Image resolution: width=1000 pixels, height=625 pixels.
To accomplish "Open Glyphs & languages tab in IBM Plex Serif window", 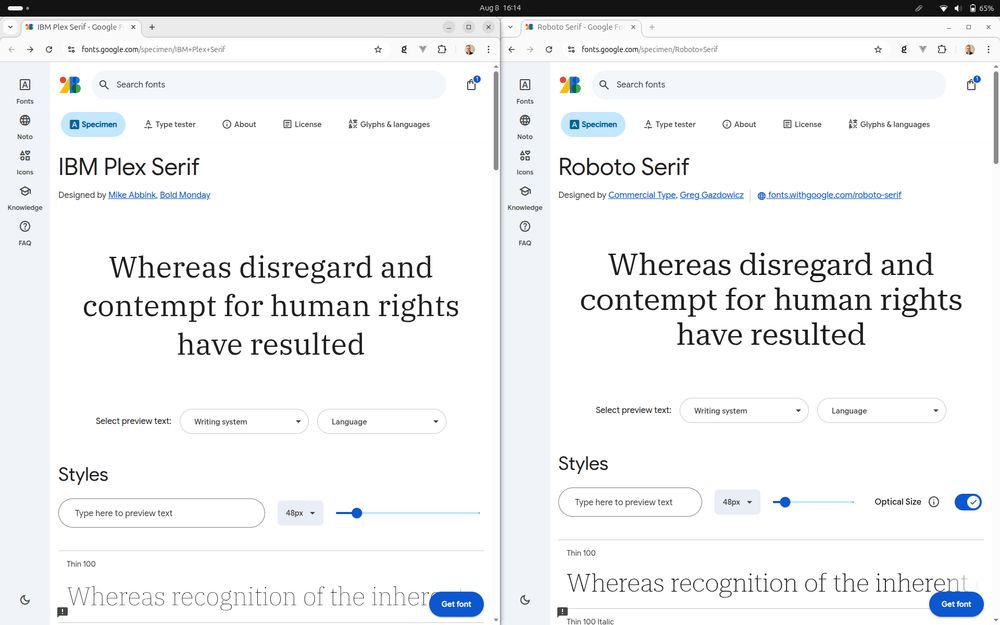I will [389, 124].
